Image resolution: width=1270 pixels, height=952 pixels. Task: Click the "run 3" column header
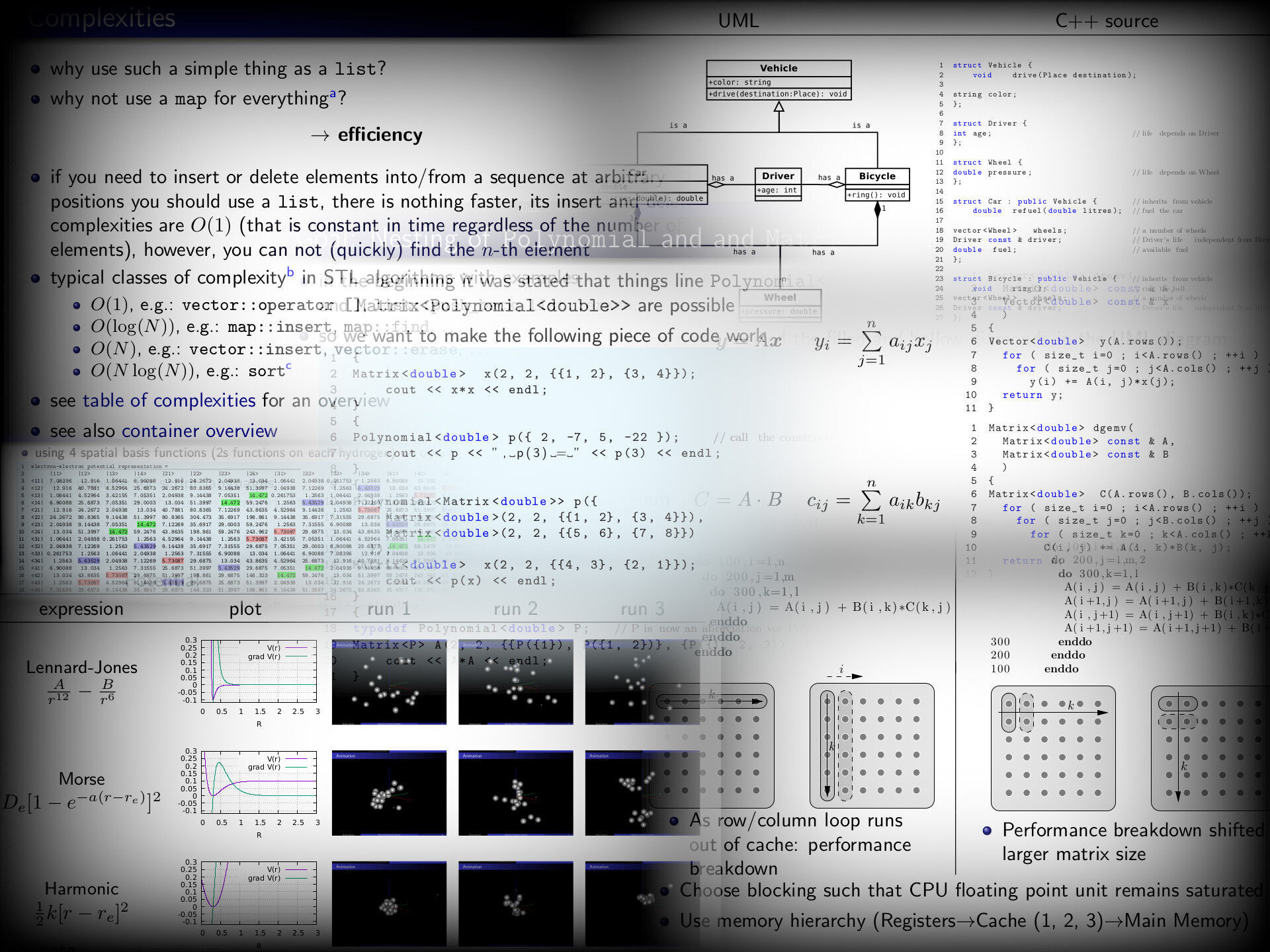click(642, 609)
